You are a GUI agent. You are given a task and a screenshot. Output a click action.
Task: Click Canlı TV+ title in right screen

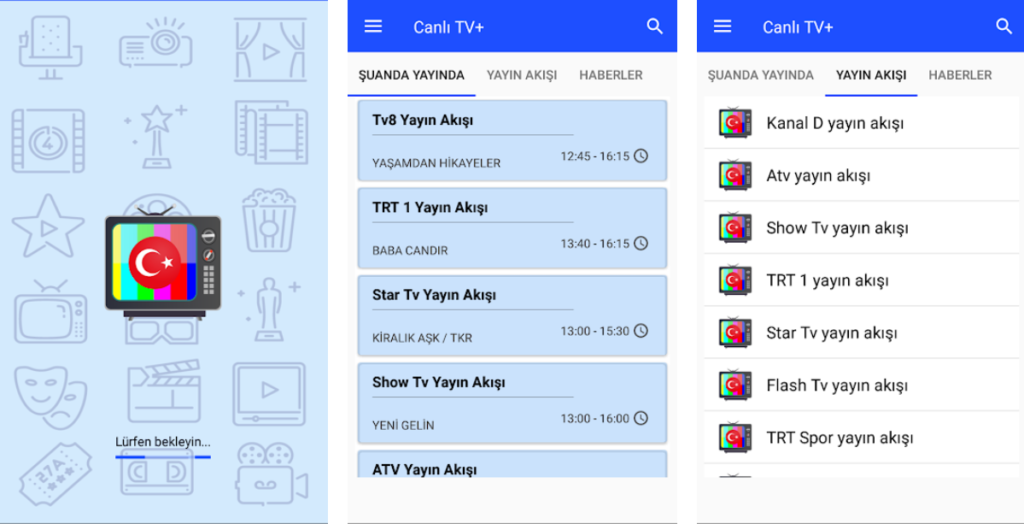798,27
